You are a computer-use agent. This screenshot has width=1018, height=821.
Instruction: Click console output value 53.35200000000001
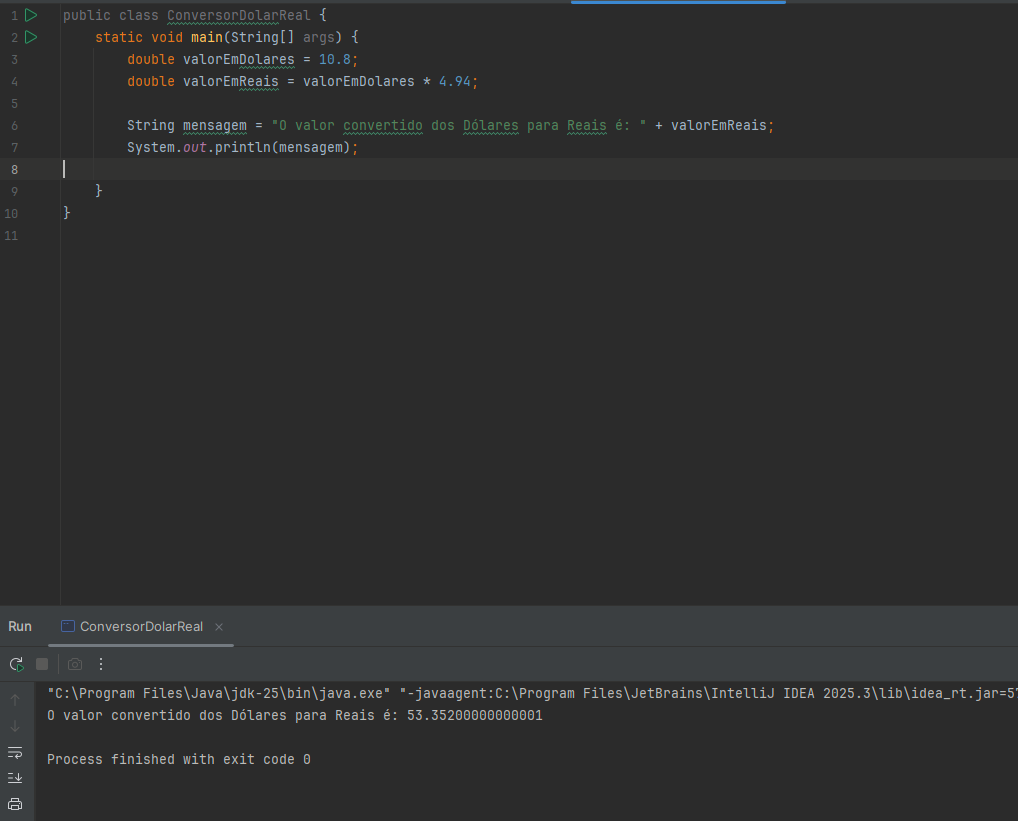(475, 715)
